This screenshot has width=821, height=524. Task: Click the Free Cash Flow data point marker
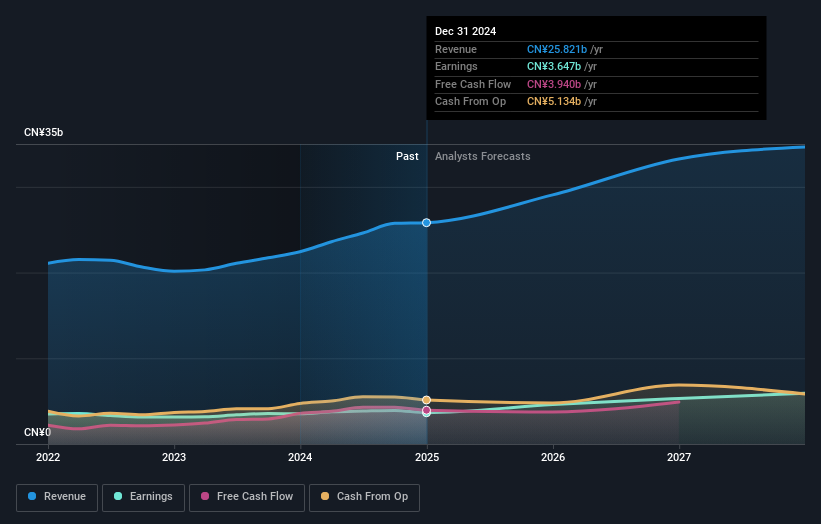[427, 410]
